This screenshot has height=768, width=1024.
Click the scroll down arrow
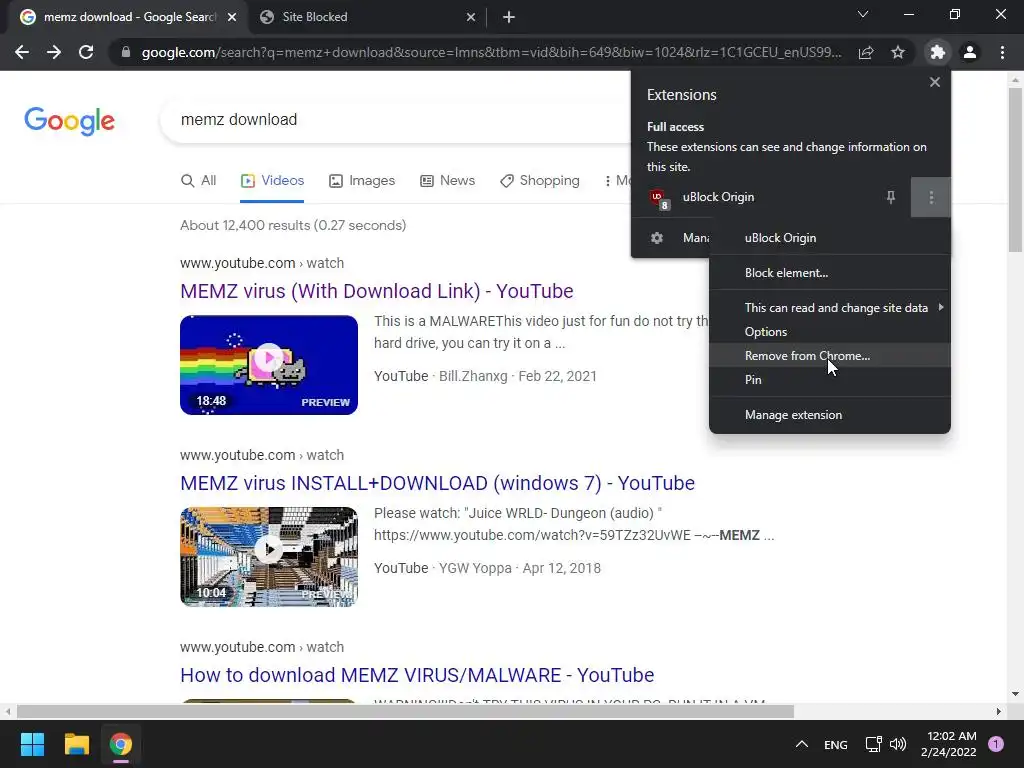pyautogui.click(x=1015, y=694)
